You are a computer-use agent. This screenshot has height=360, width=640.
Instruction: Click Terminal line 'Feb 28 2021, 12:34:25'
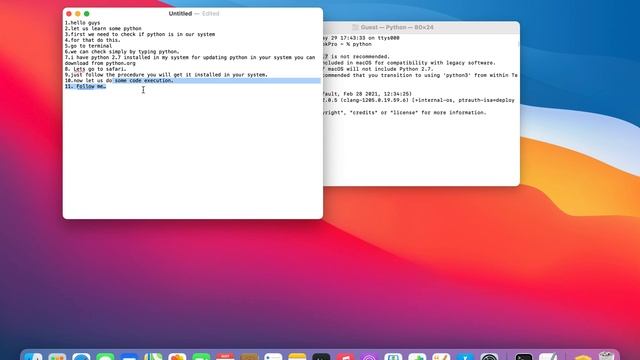coord(367,94)
